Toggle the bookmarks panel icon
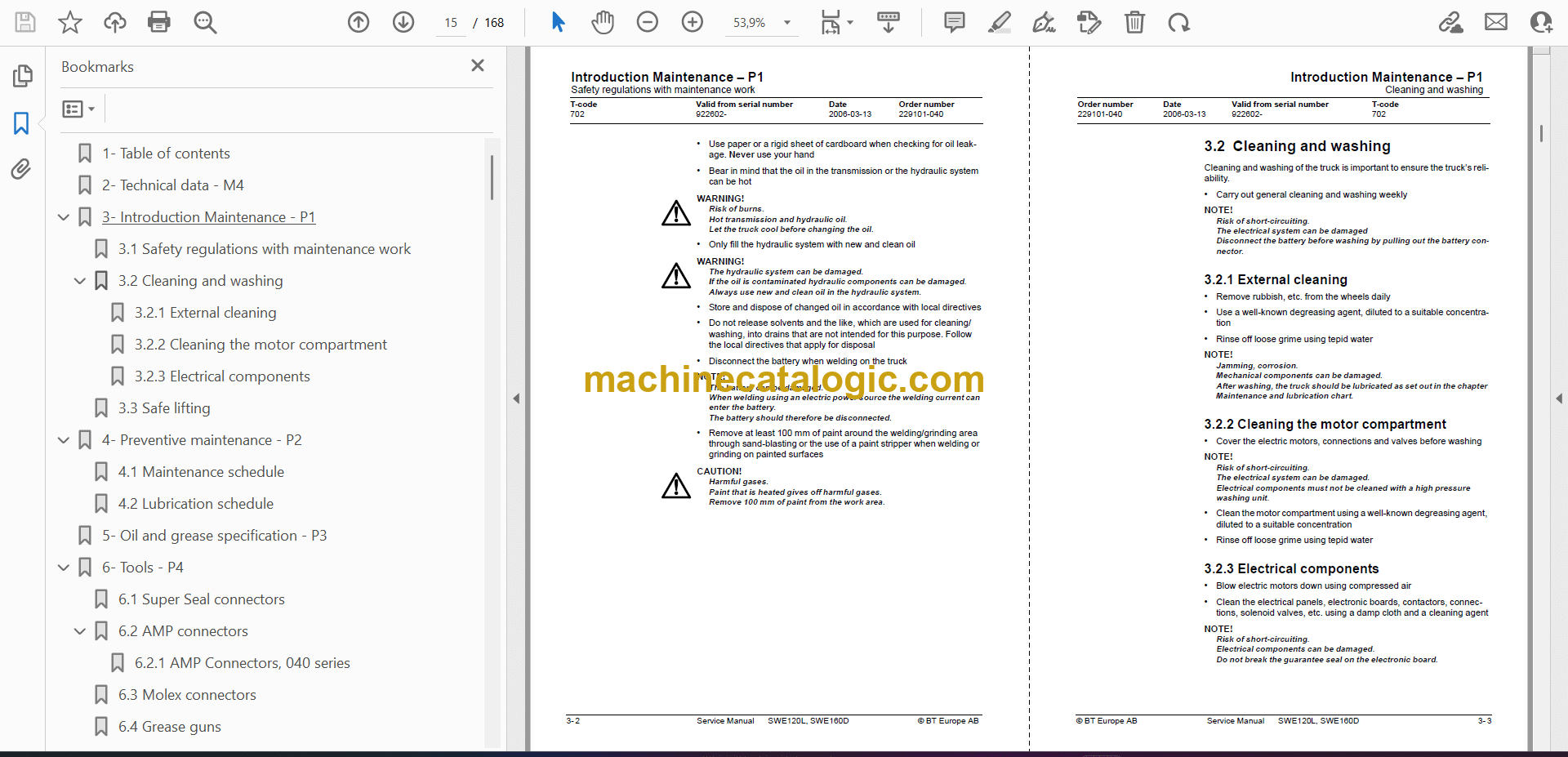The height and width of the screenshot is (757, 1568). click(21, 123)
